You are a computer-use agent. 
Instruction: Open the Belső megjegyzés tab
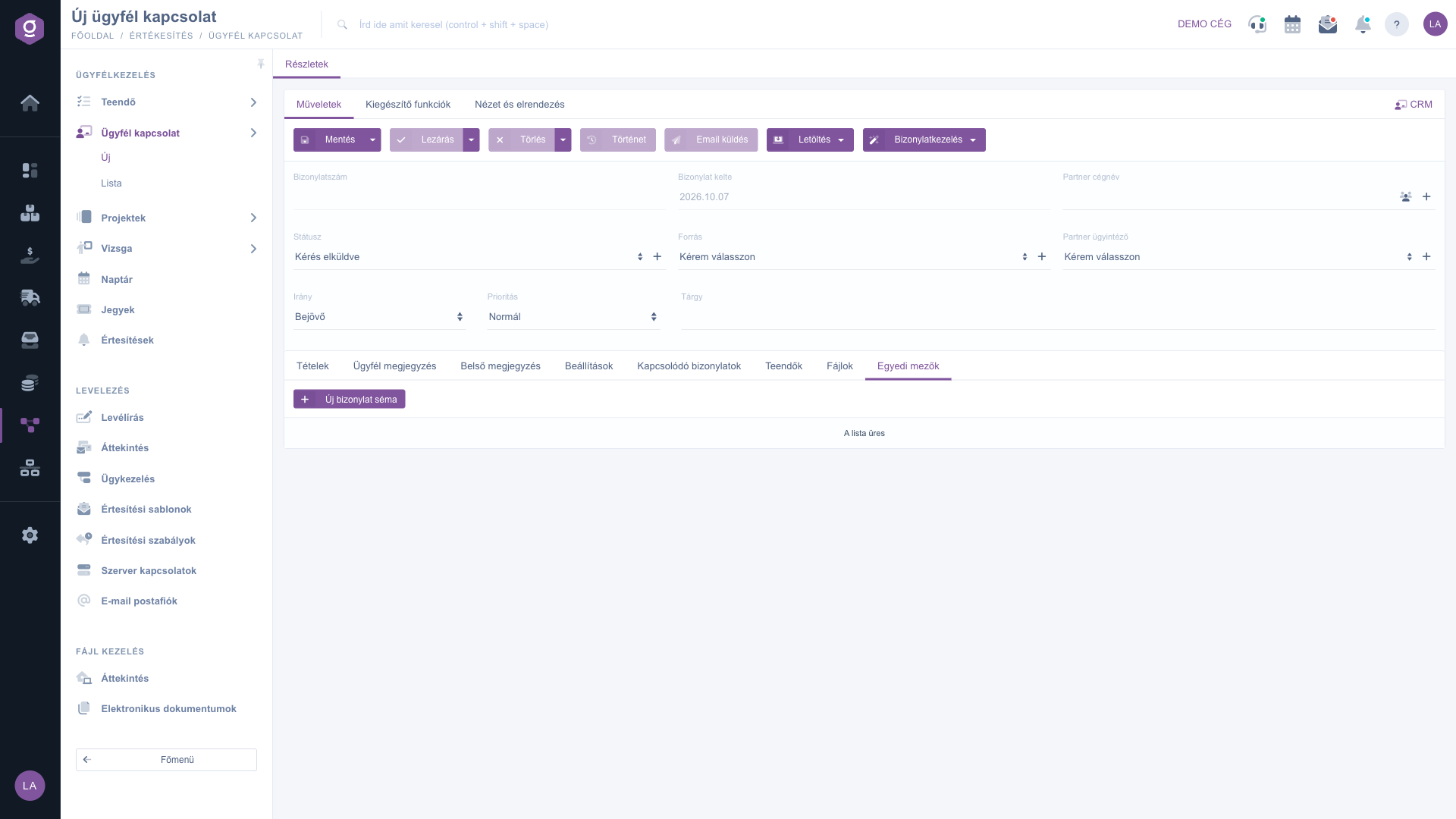point(500,366)
